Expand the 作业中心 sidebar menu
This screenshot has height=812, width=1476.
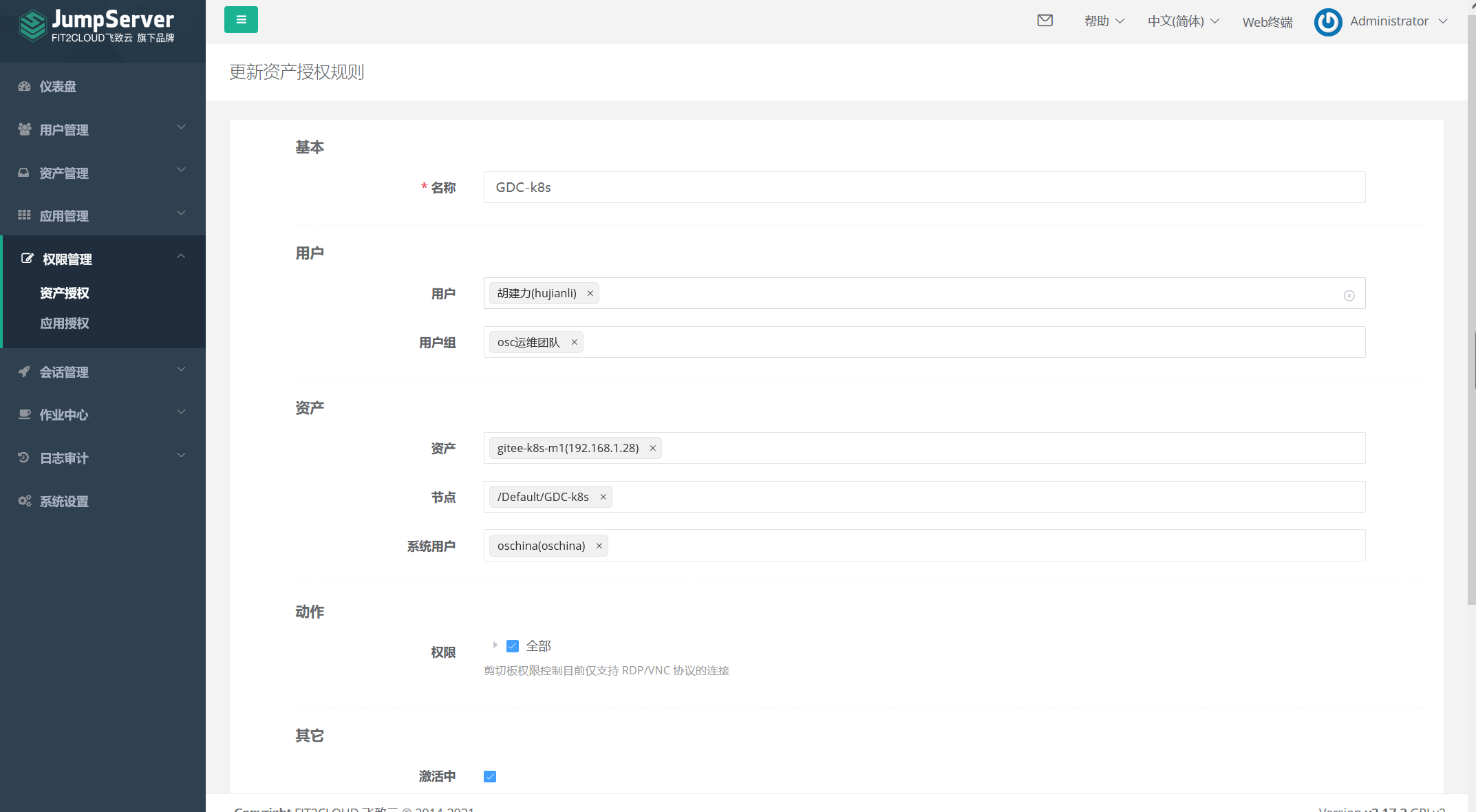pyautogui.click(x=103, y=414)
